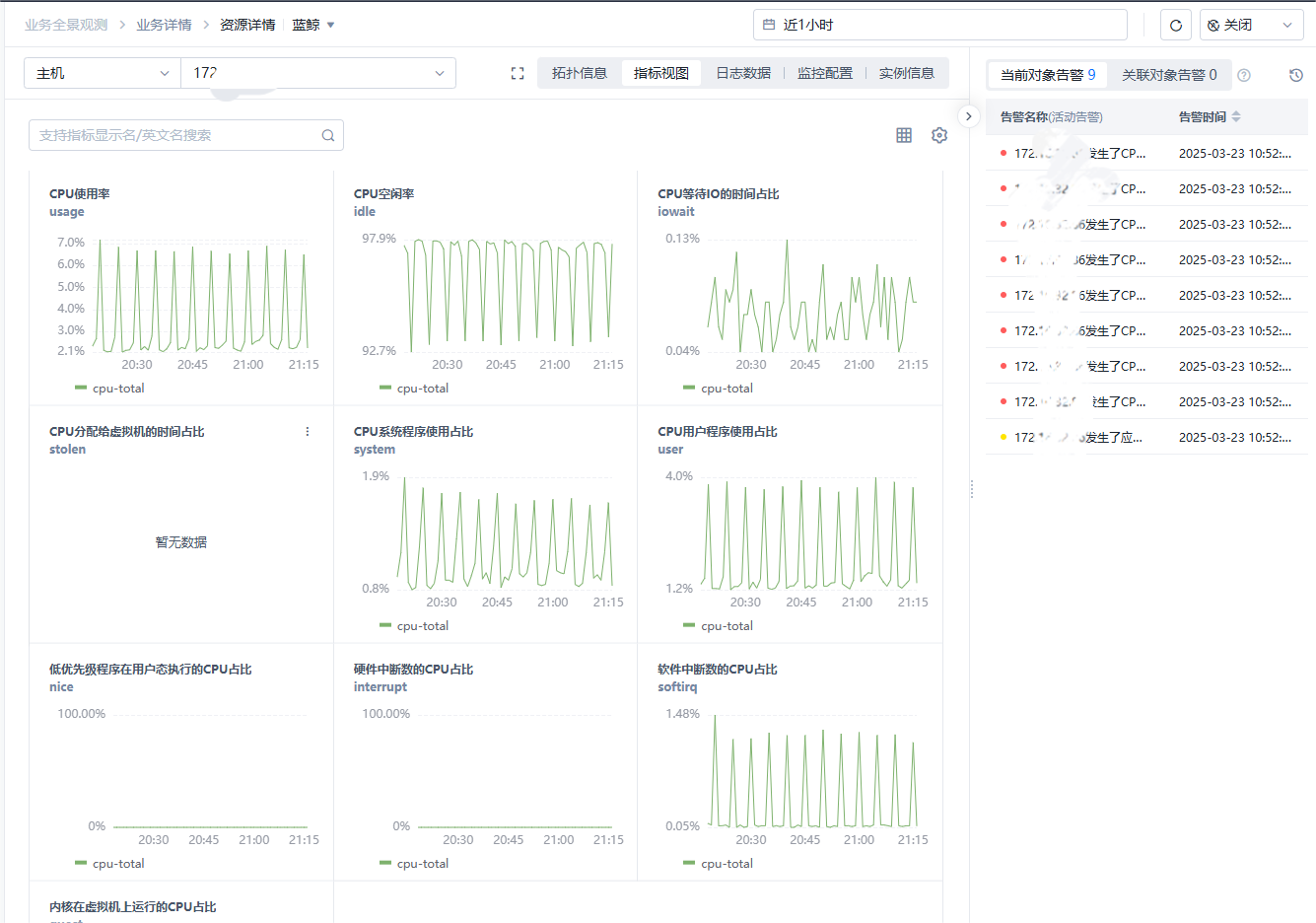Select 当前对象告警 tab
The width and height of the screenshot is (1316, 923).
click(x=1048, y=75)
